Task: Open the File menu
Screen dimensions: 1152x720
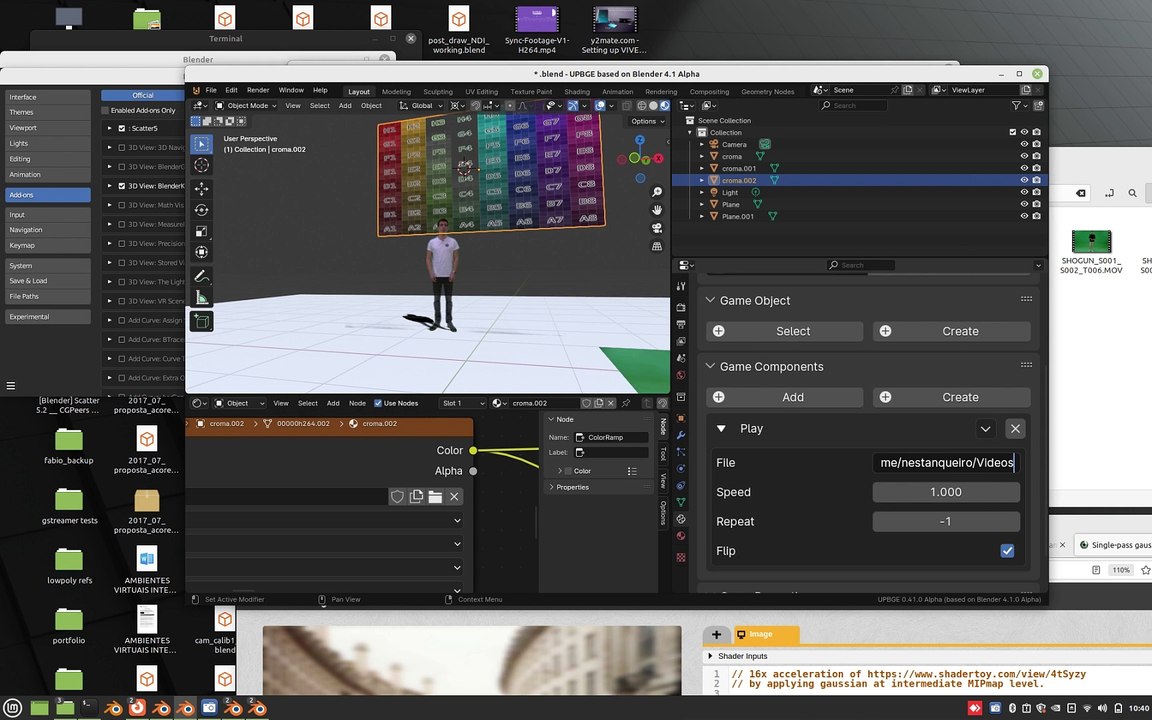Action: [211, 90]
